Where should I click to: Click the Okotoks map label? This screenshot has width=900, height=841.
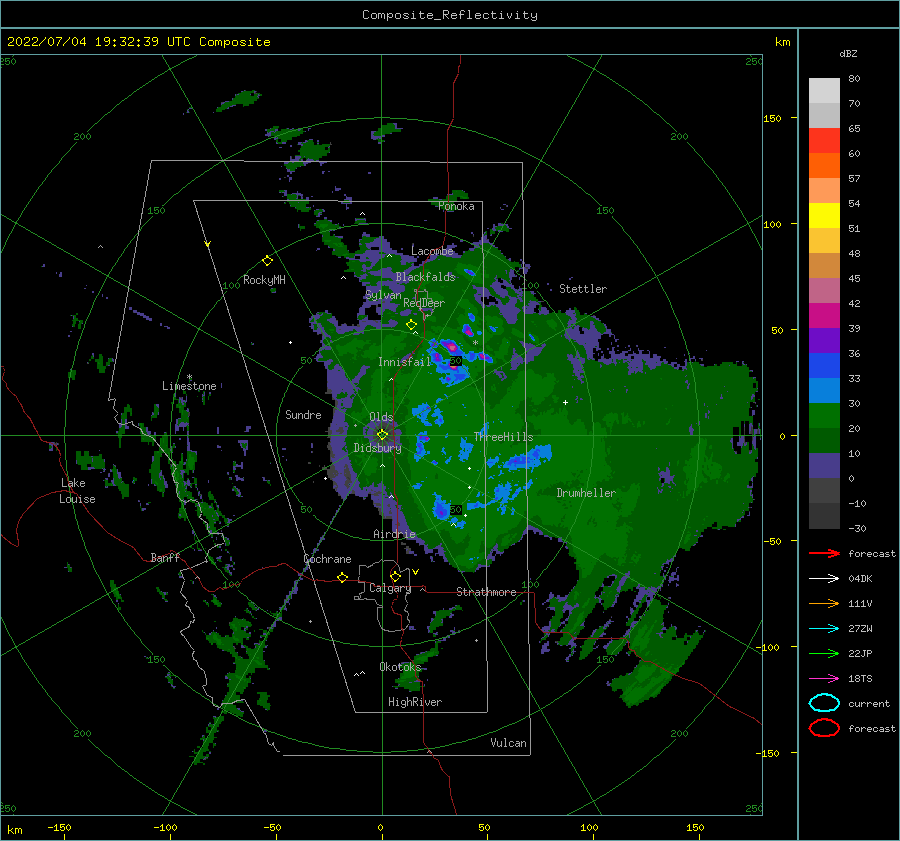[400, 666]
